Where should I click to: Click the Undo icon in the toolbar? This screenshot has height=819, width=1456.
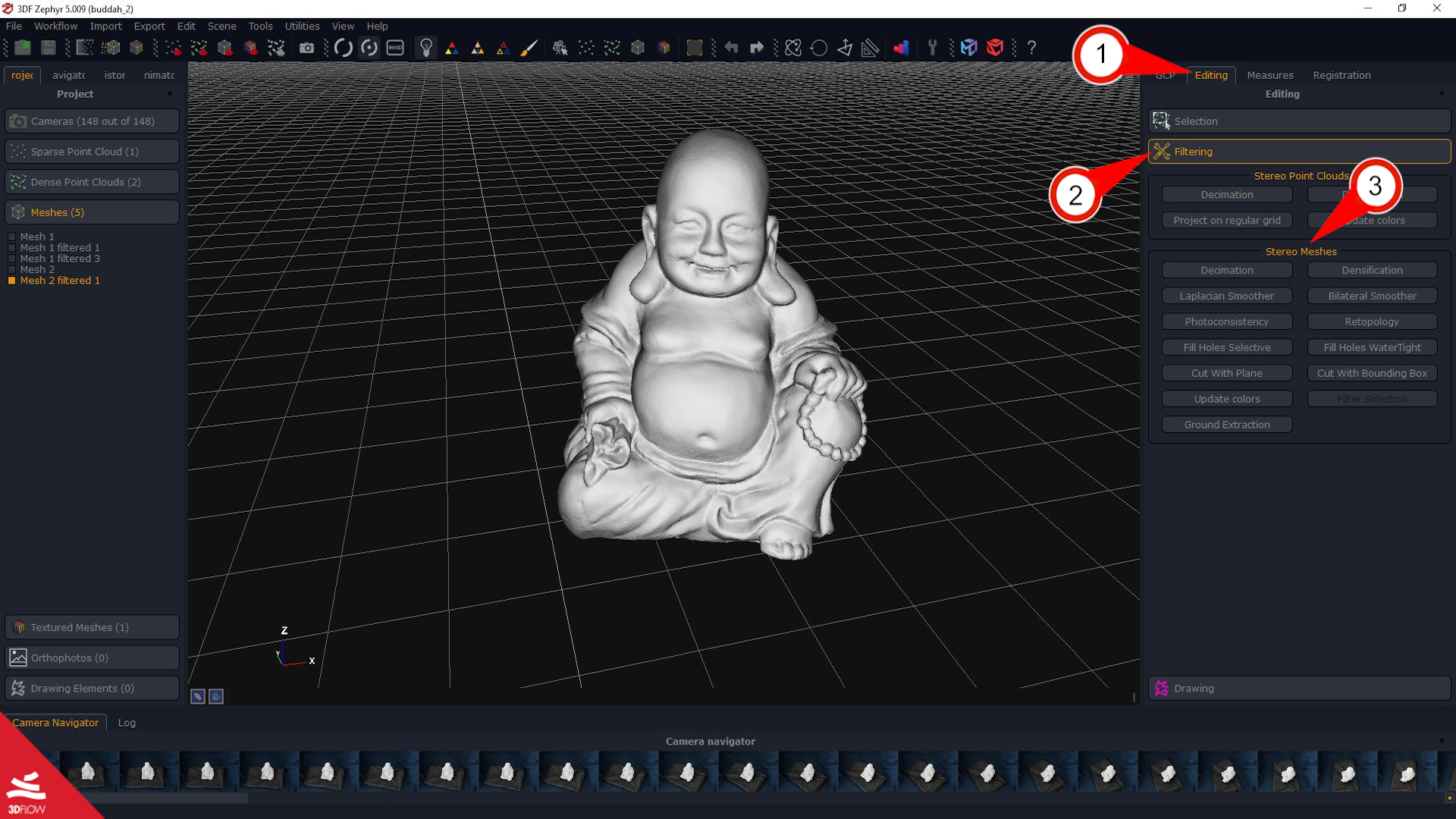(731, 47)
